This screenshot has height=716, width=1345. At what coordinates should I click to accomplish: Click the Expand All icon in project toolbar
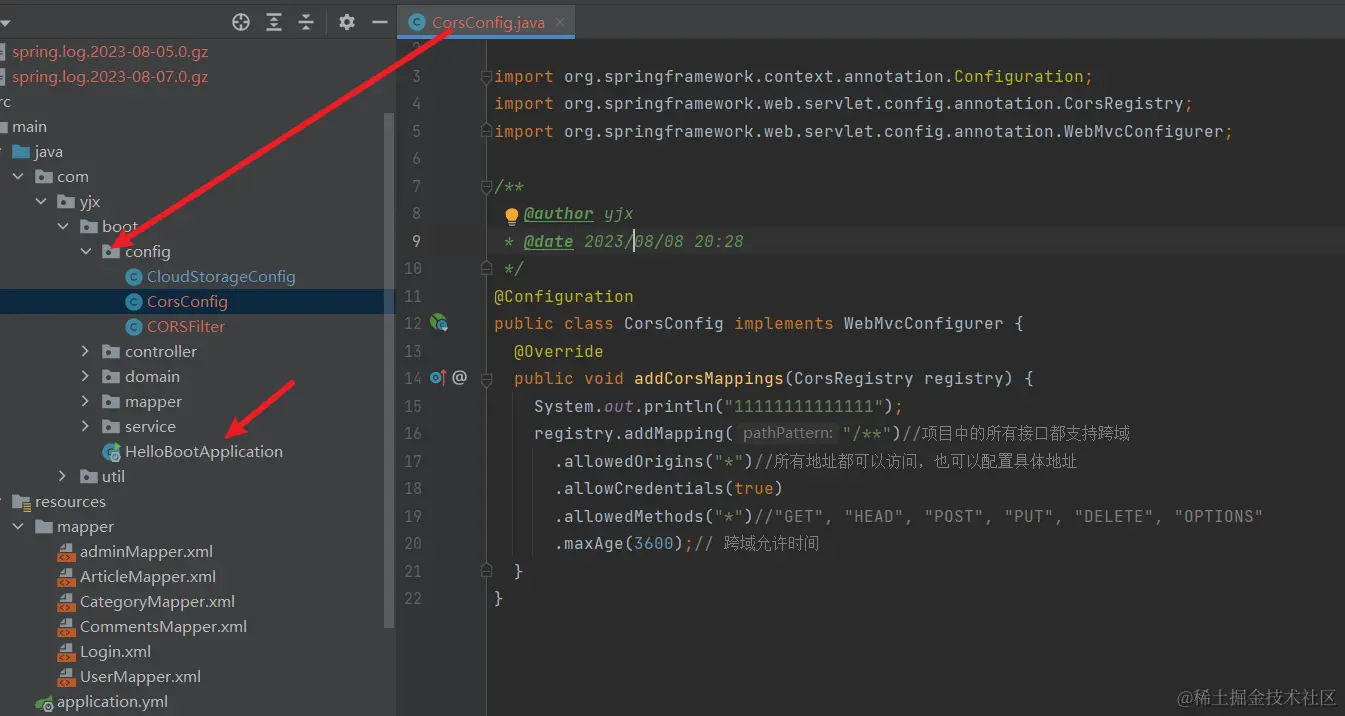point(274,22)
